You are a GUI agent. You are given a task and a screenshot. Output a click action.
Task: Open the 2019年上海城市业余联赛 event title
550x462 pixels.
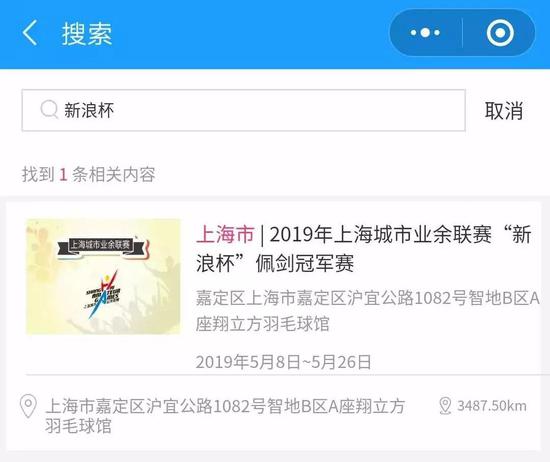coord(364,249)
